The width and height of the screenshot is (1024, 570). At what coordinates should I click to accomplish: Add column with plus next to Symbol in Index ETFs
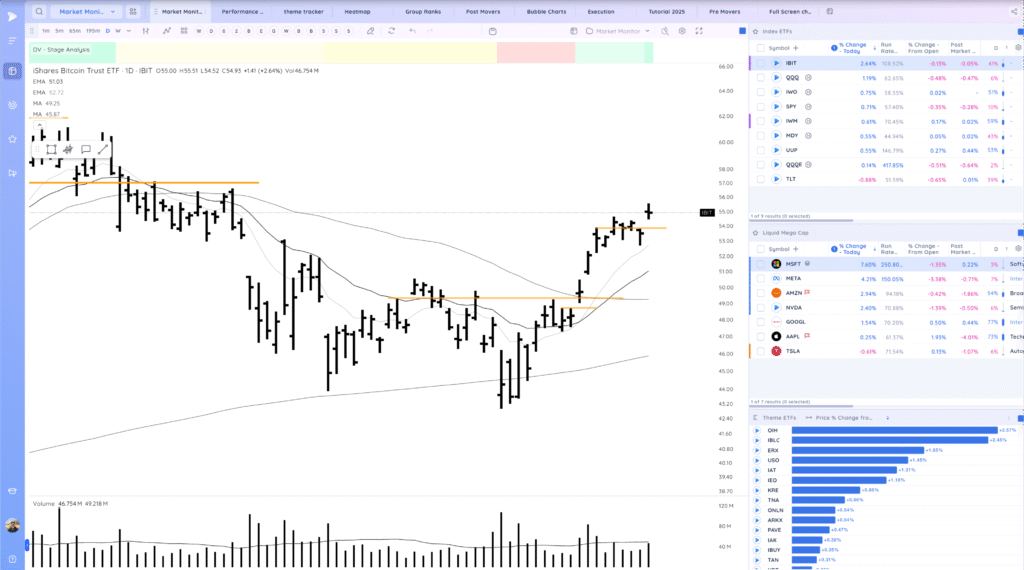(x=795, y=48)
